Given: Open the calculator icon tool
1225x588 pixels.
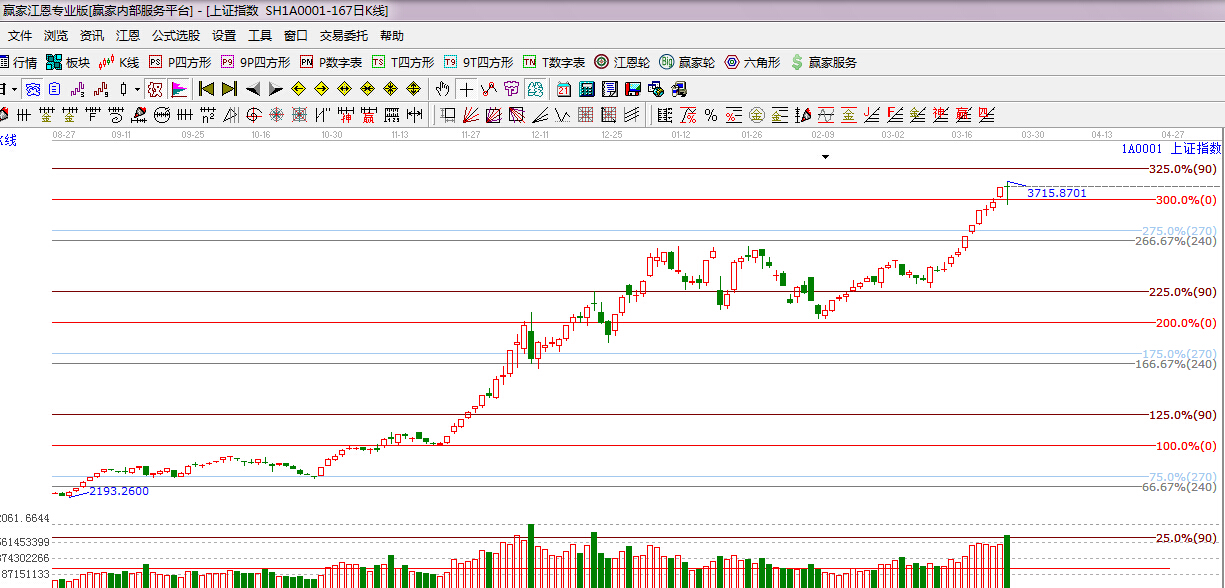Looking at the screenshot, I should (587, 89).
